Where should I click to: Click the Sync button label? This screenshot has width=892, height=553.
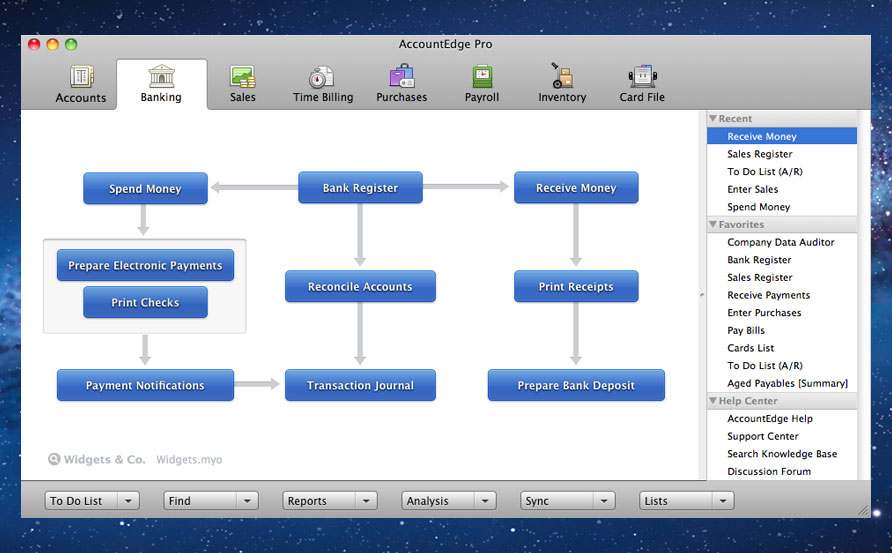[537, 501]
